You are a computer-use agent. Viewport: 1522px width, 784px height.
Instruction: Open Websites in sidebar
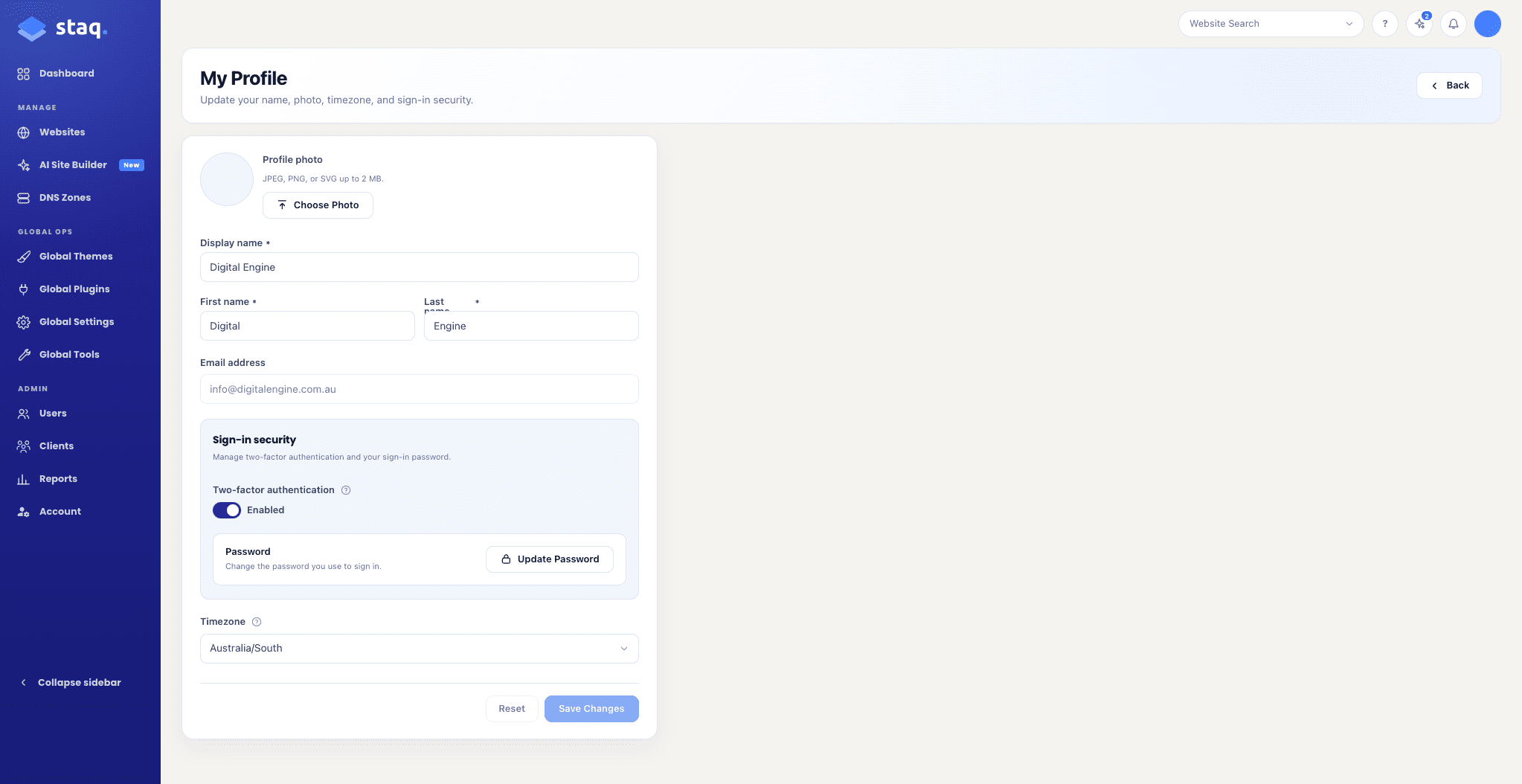(x=51, y=132)
